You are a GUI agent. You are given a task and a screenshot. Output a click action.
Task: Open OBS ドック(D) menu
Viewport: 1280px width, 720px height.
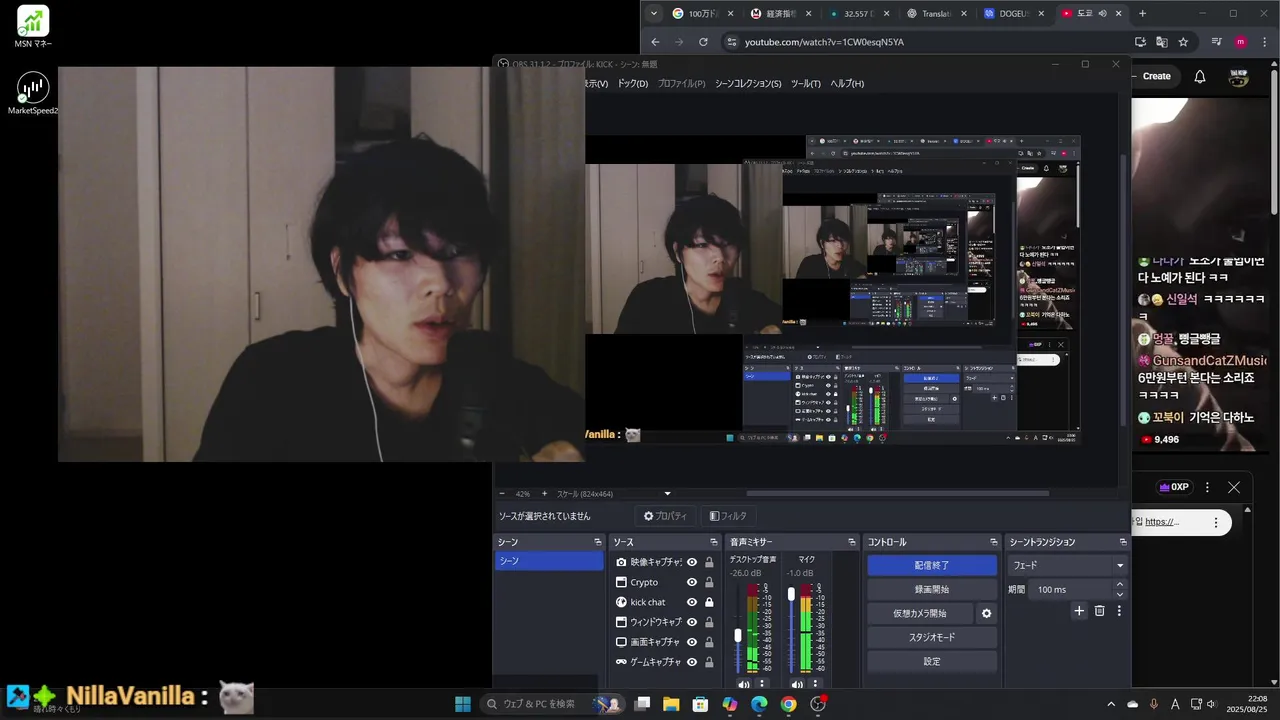pyautogui.click(x=632, y=84)
